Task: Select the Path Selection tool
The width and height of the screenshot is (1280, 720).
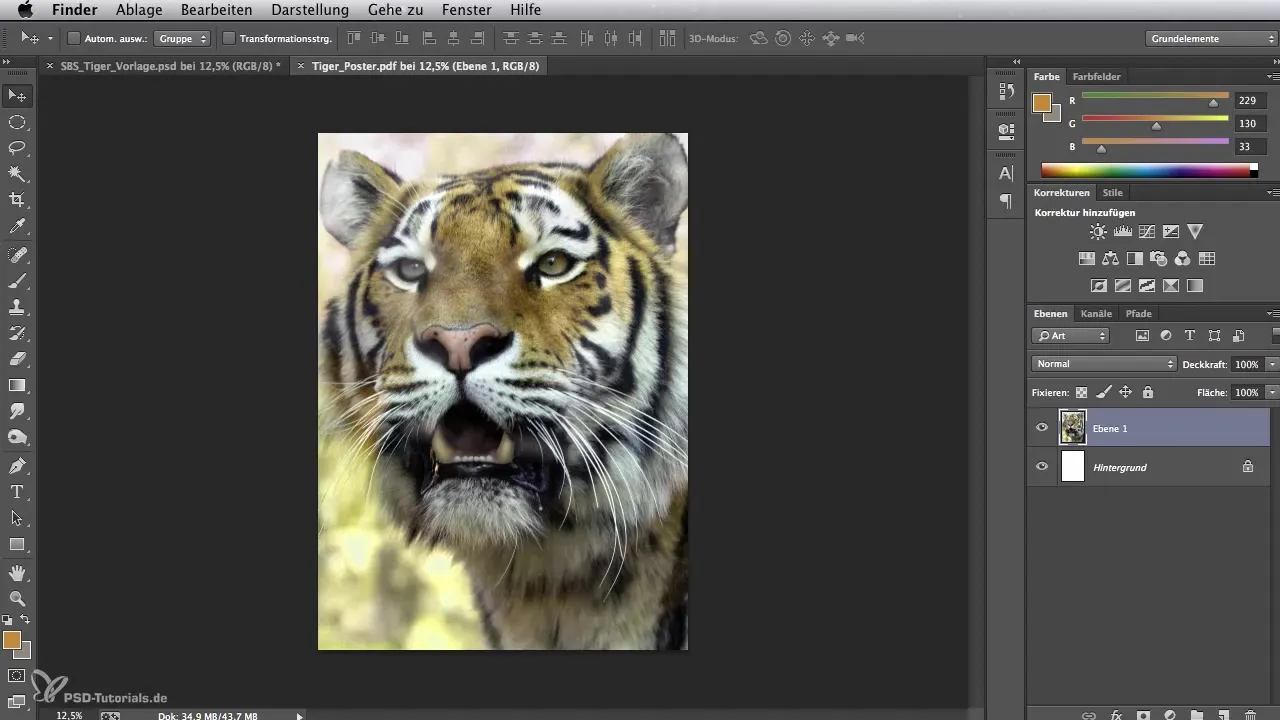Action: (17, 518)
